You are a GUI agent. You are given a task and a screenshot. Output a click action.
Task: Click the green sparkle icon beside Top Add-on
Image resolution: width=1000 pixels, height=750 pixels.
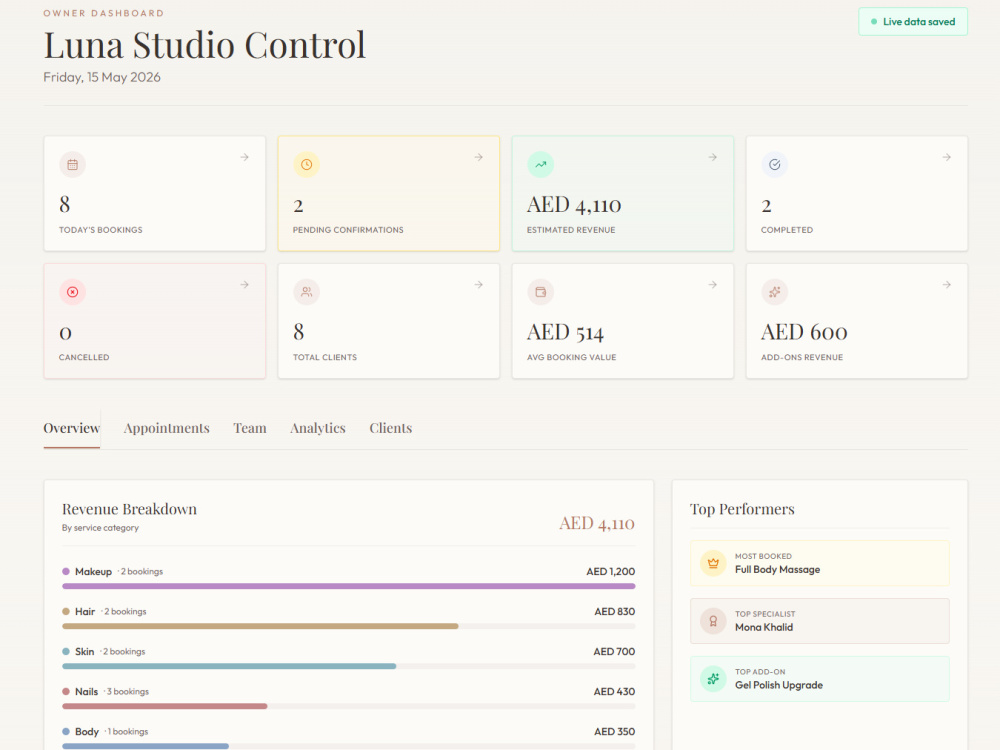[x=713, y=679]
